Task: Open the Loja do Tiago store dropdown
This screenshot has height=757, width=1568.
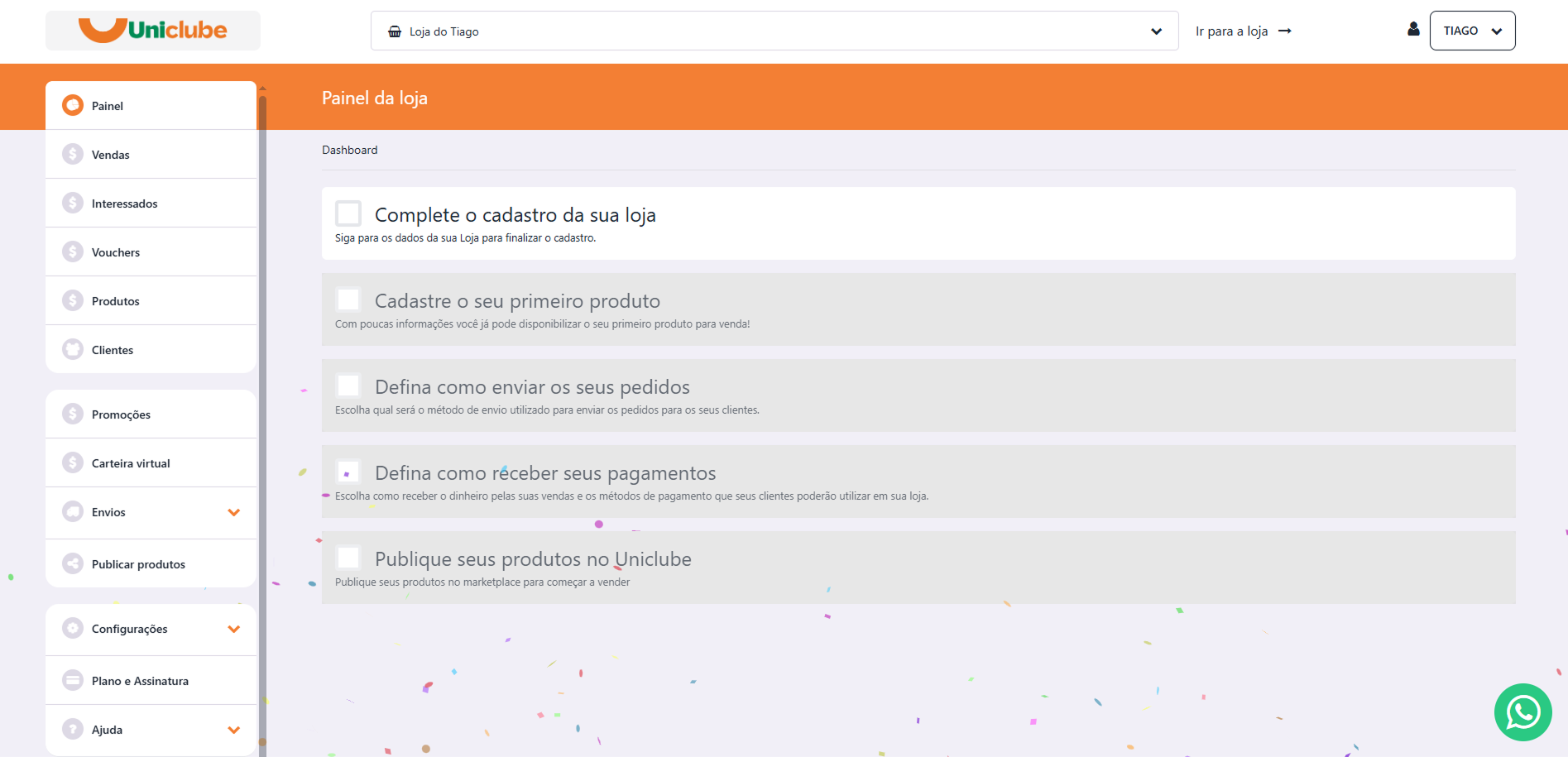Action: [x=774, y=31]
